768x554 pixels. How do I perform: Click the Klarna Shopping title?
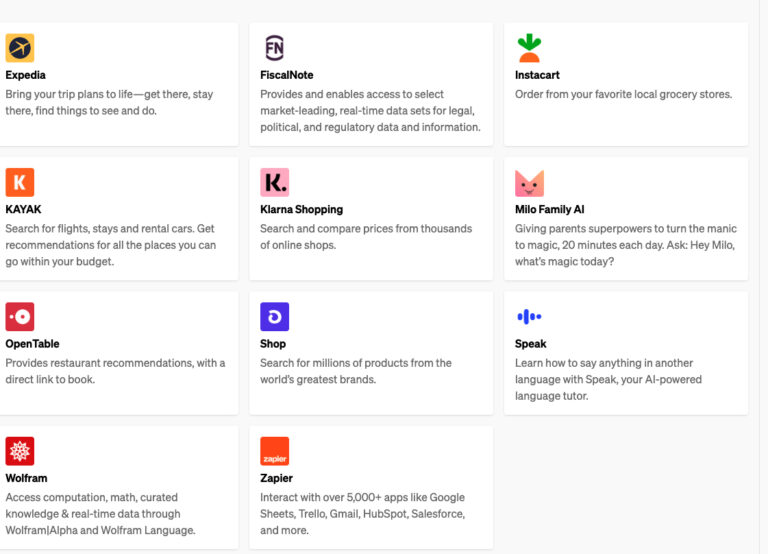301,209
